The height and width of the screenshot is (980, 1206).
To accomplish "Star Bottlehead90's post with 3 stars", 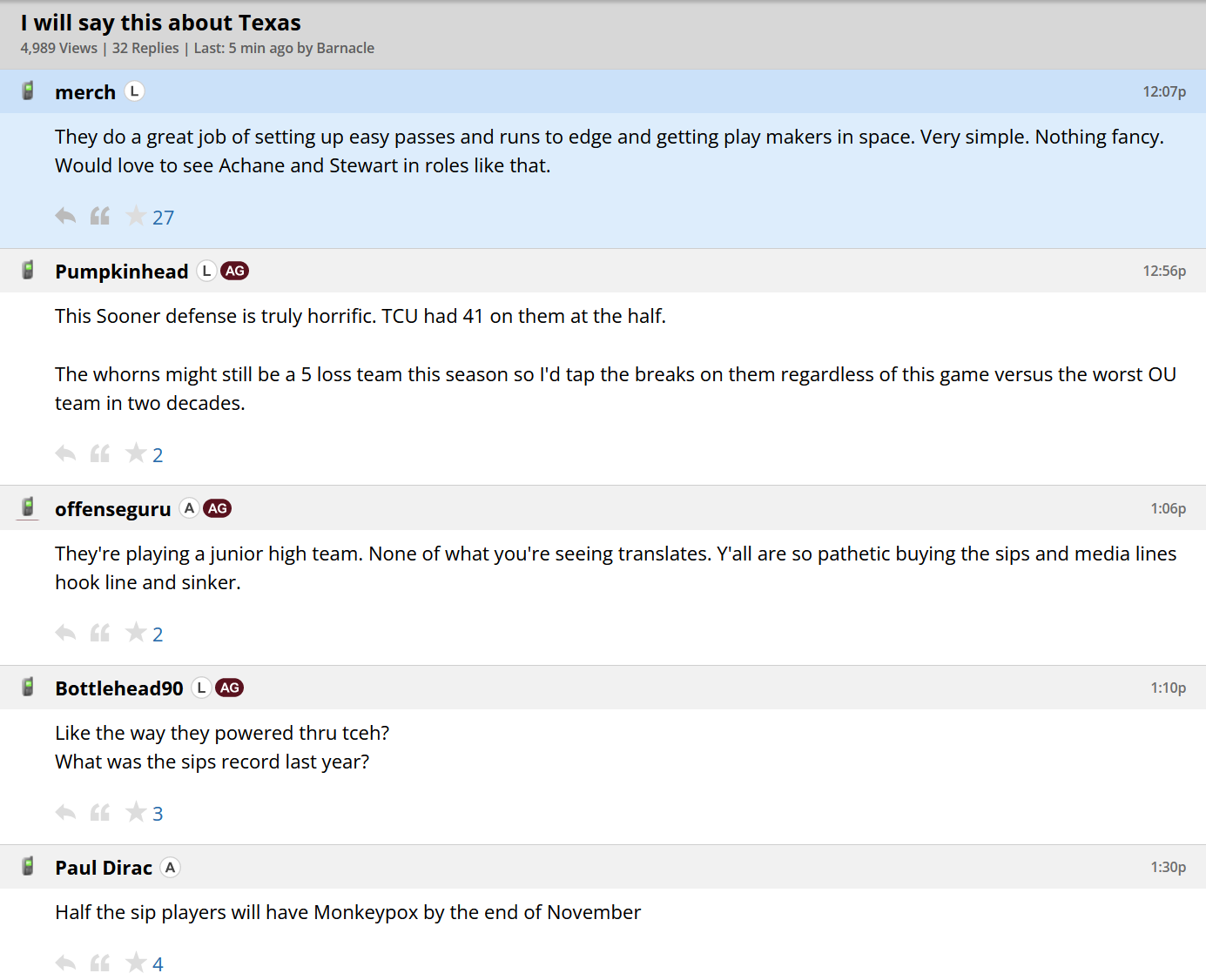I will point(136,812).
